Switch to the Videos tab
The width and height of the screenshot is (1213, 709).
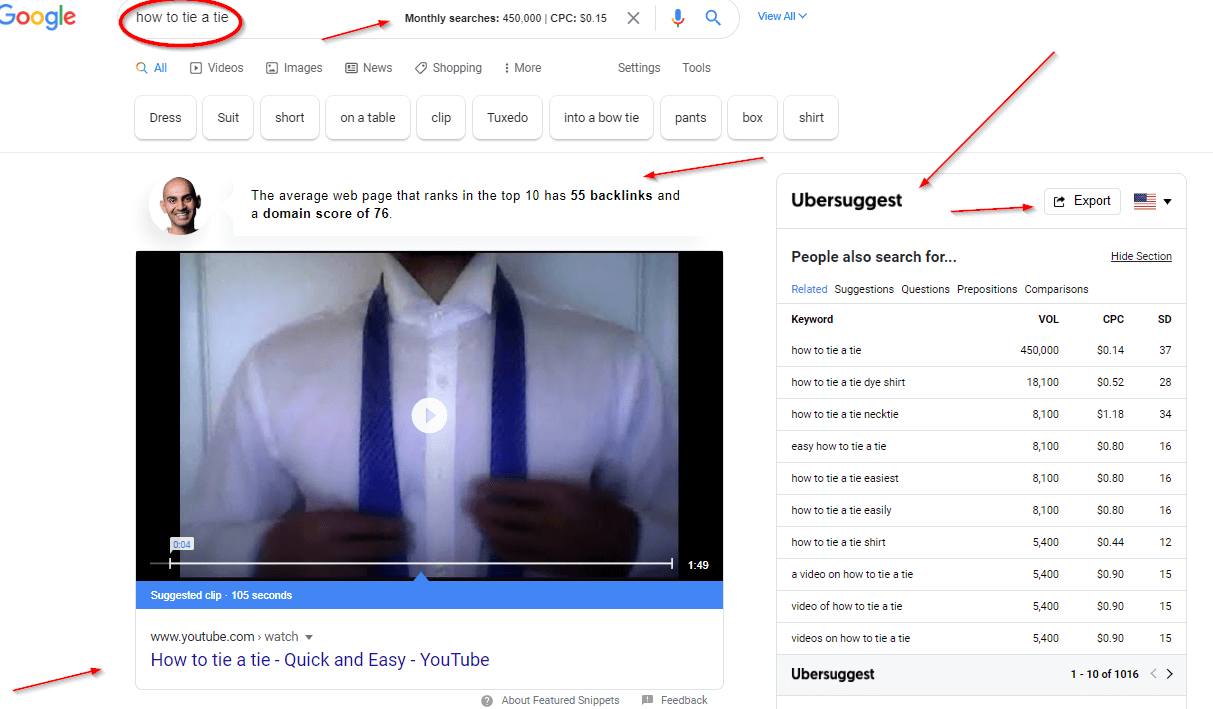pyautogui.click(x=217, y=68)
